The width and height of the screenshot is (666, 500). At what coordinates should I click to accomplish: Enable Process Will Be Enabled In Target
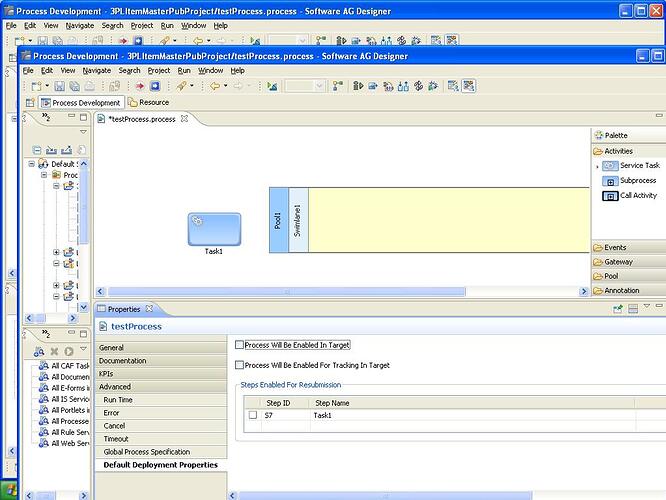pos(239,345)
